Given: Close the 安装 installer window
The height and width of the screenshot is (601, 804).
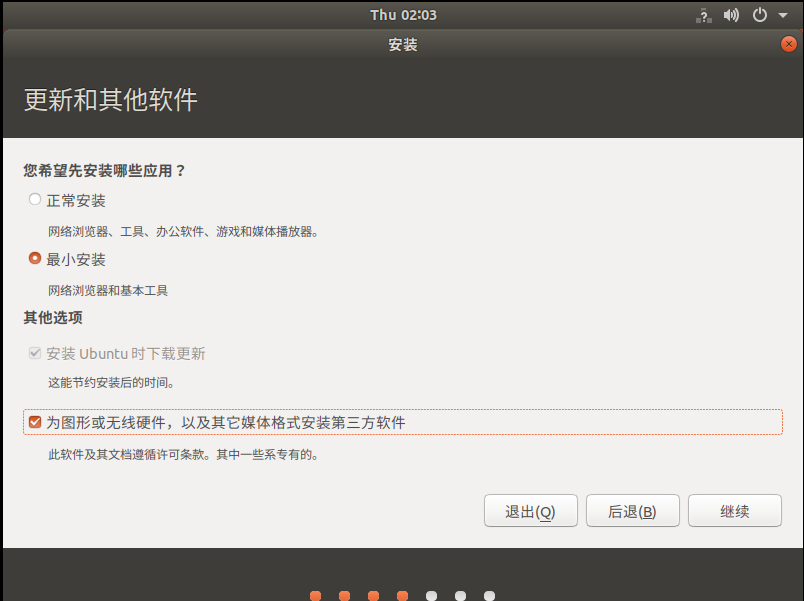Looking at the screenshot, I should pyautogui.click(x=789, y=44).
